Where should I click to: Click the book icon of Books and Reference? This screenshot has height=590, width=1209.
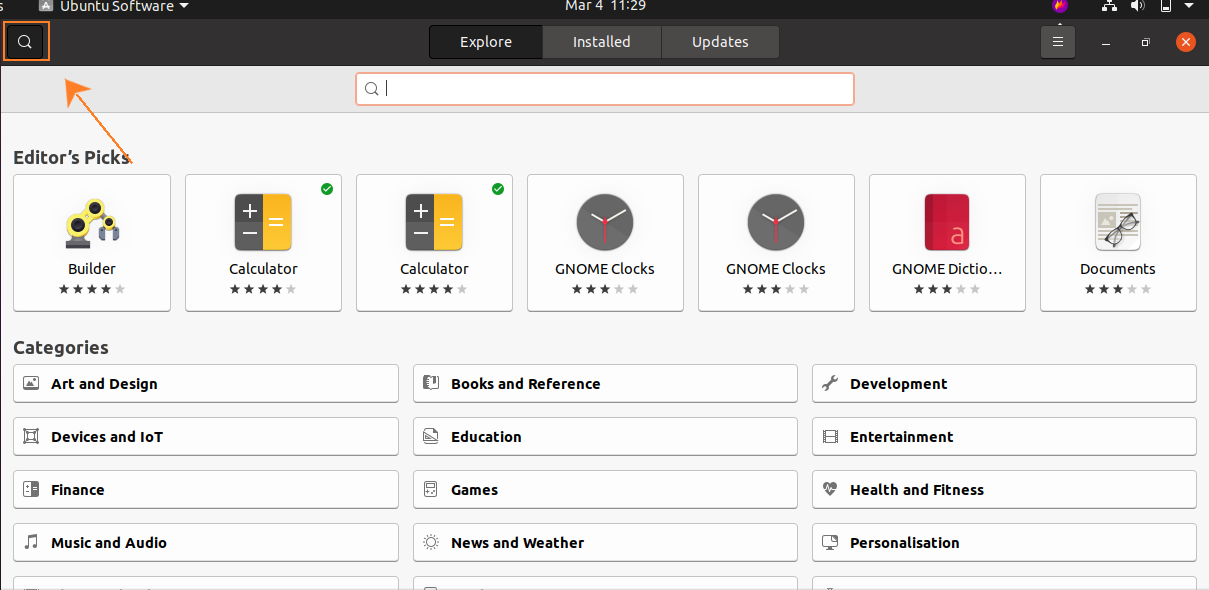(431, 383)
